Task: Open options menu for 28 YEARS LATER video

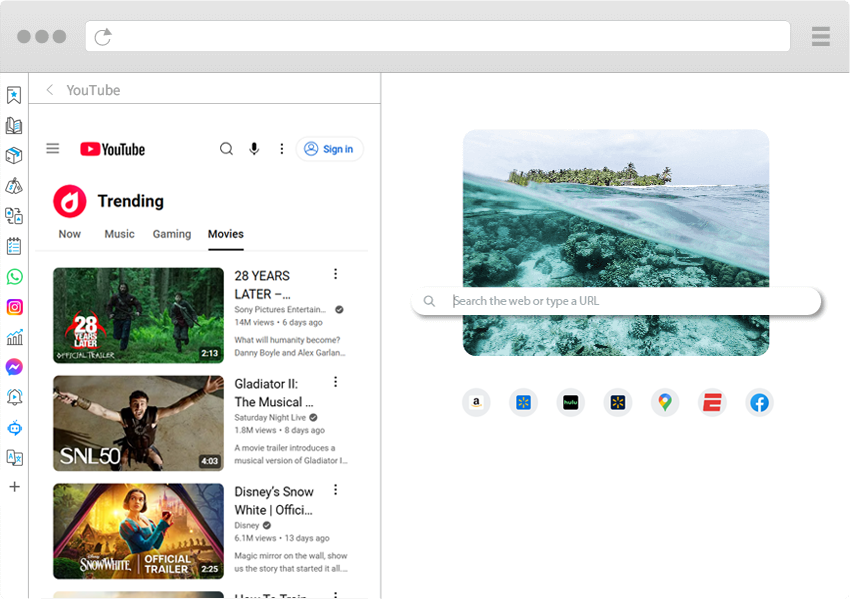Action: point(335,273)
